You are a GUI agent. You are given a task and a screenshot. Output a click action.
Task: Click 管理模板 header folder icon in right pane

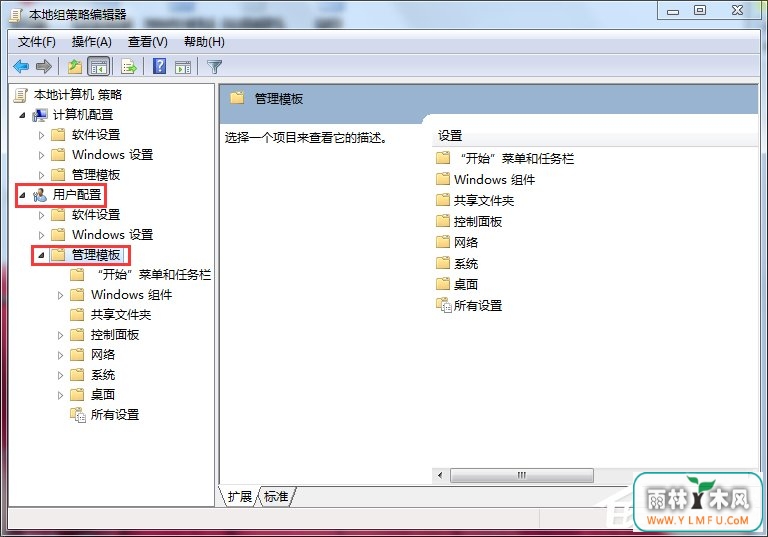click(x=237, y=98)
